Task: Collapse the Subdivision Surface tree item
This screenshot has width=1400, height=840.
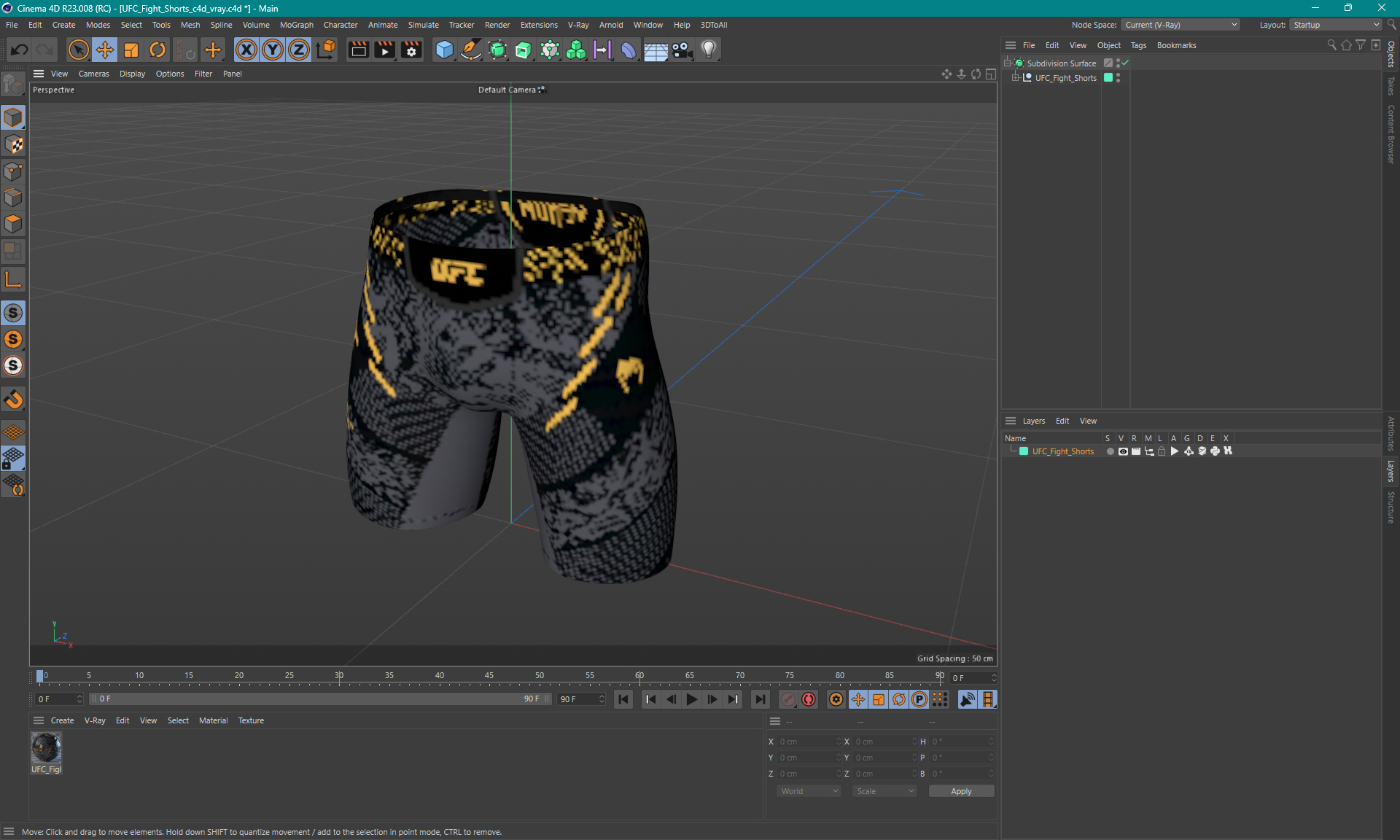Action: [1007, 63]
